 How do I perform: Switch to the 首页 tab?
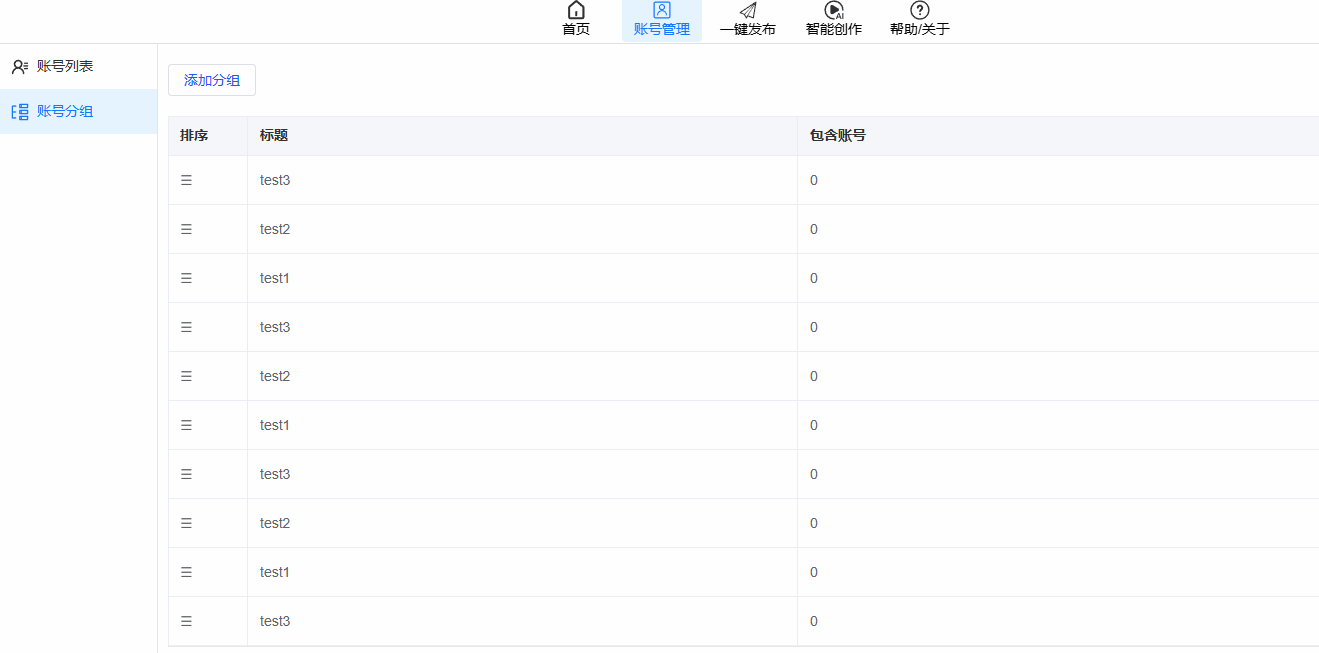click(x=575, y=22)
